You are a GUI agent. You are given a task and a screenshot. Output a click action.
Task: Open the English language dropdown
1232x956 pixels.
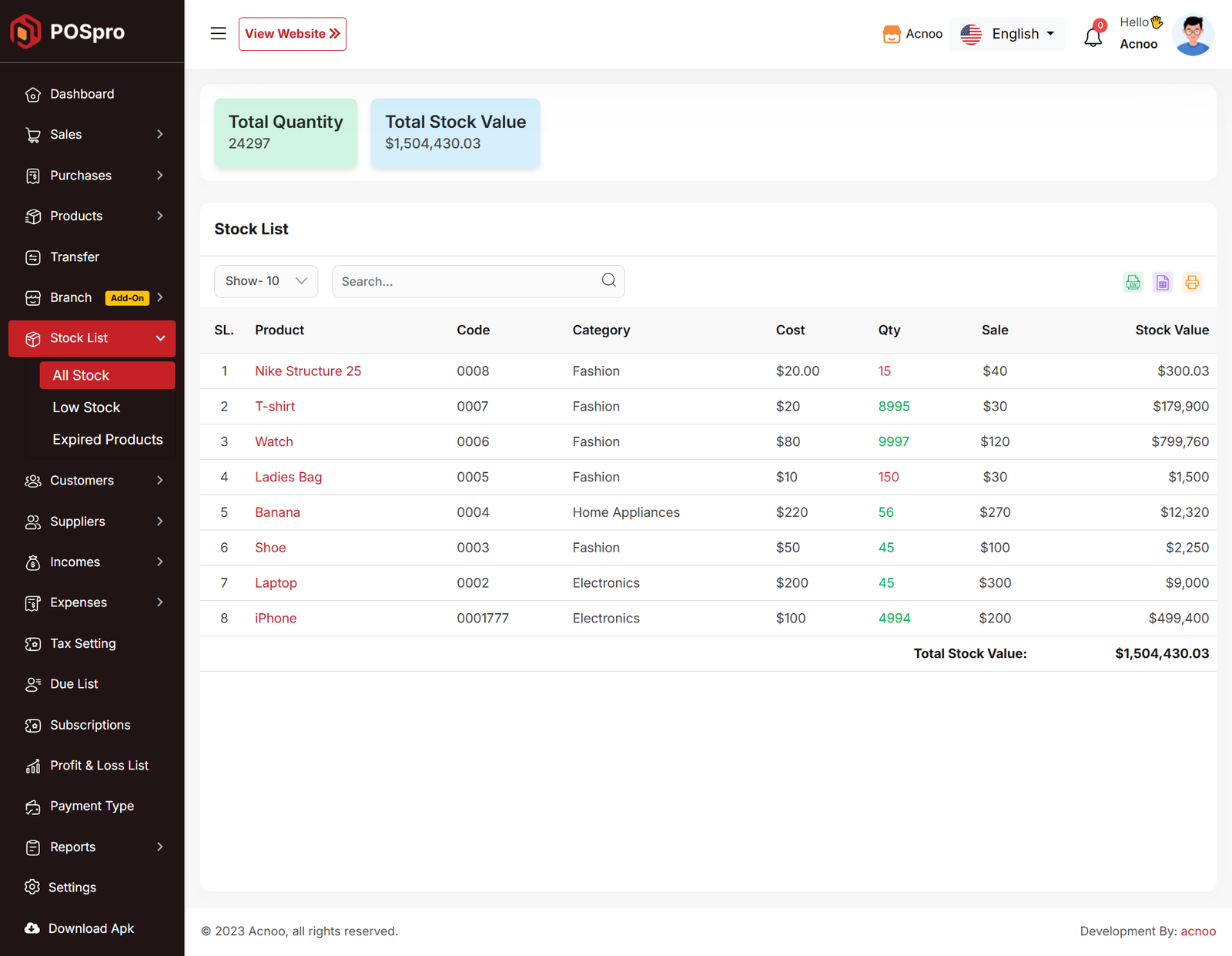(1007, 34)
